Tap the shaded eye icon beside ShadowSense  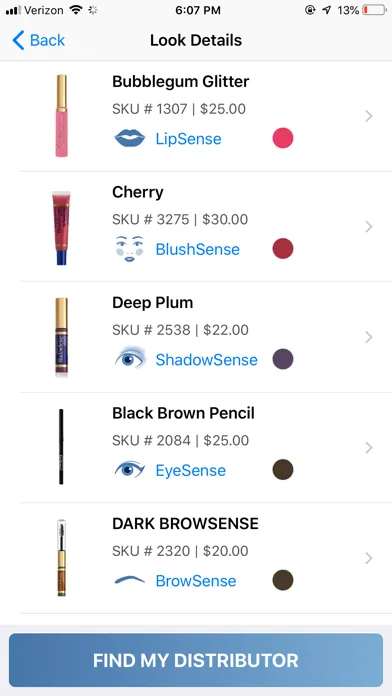[130, 359]
